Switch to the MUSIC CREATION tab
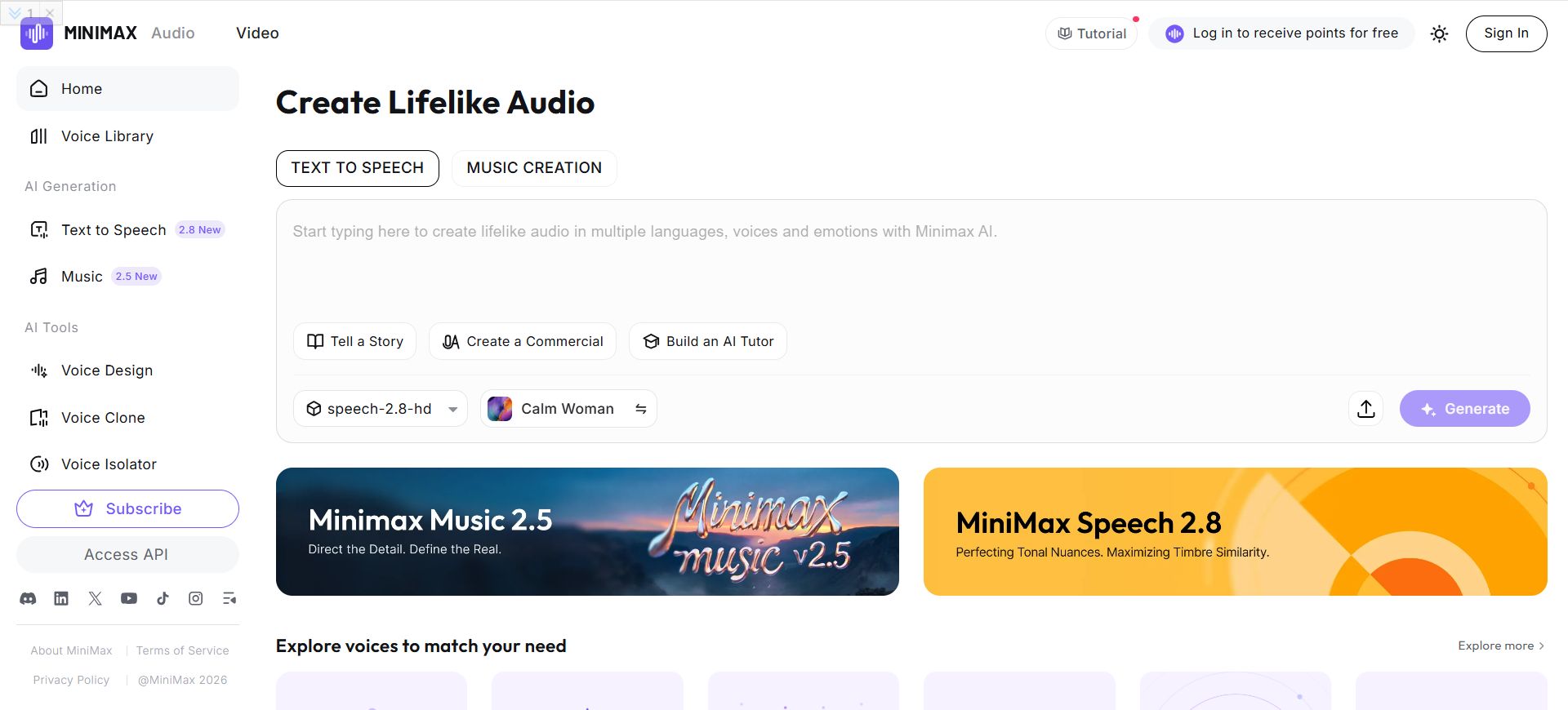1568x710 pixels. point(534,168)
